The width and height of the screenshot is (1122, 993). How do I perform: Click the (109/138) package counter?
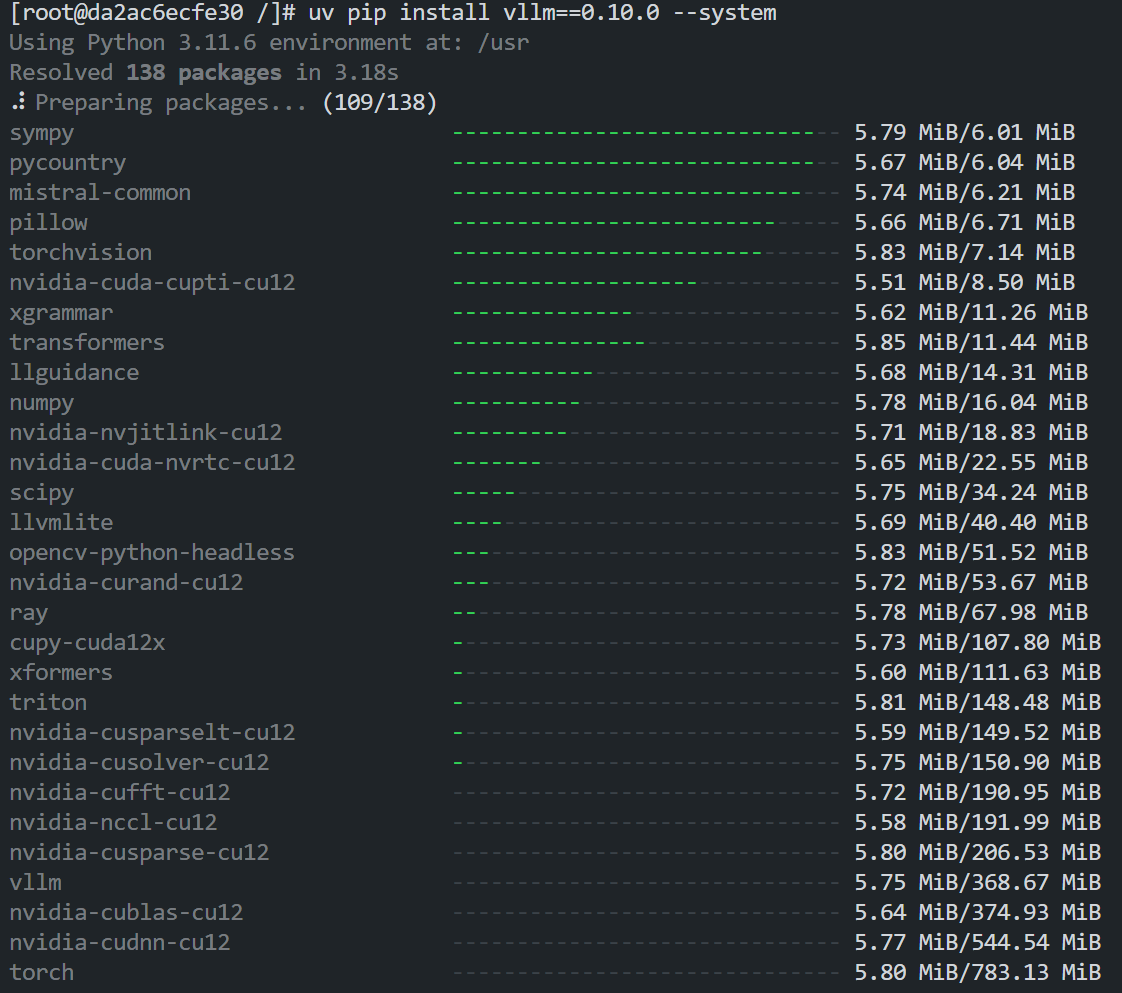pyautogui.click(x=380, y=103)
